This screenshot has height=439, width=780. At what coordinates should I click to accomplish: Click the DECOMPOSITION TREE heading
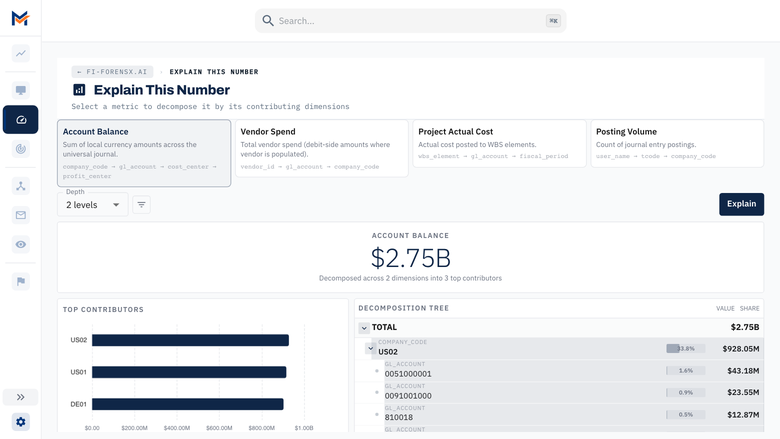(403, 308)
